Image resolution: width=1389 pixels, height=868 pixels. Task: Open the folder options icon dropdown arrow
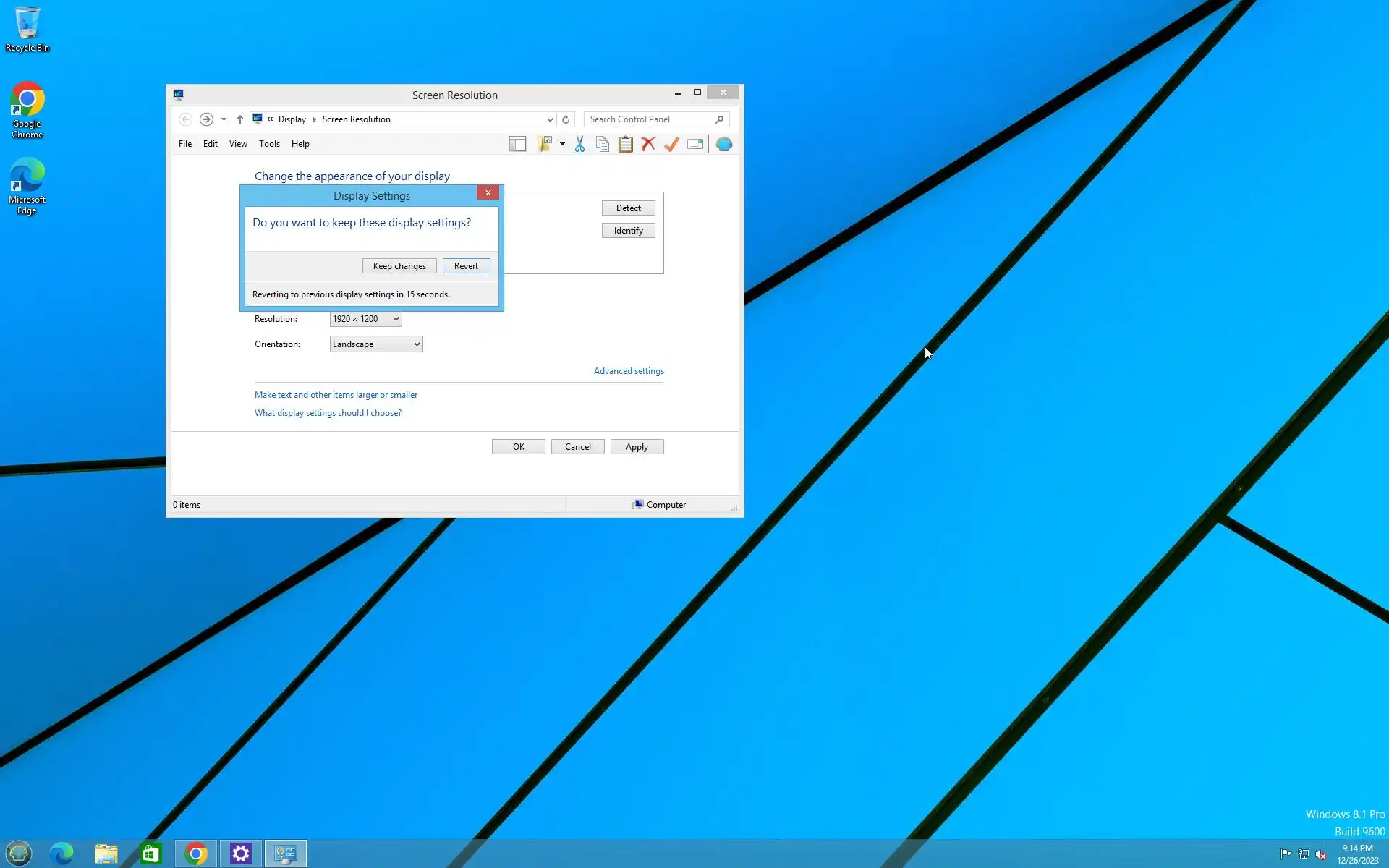pos(562,144)
